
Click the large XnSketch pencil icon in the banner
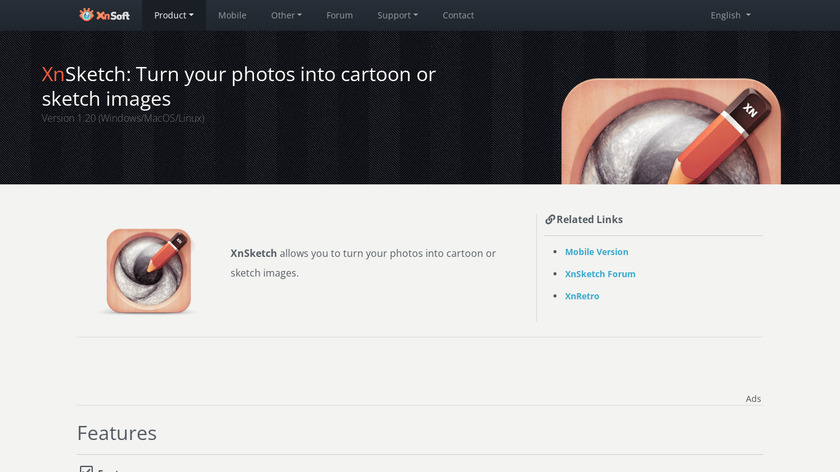[x=670, y=132]
